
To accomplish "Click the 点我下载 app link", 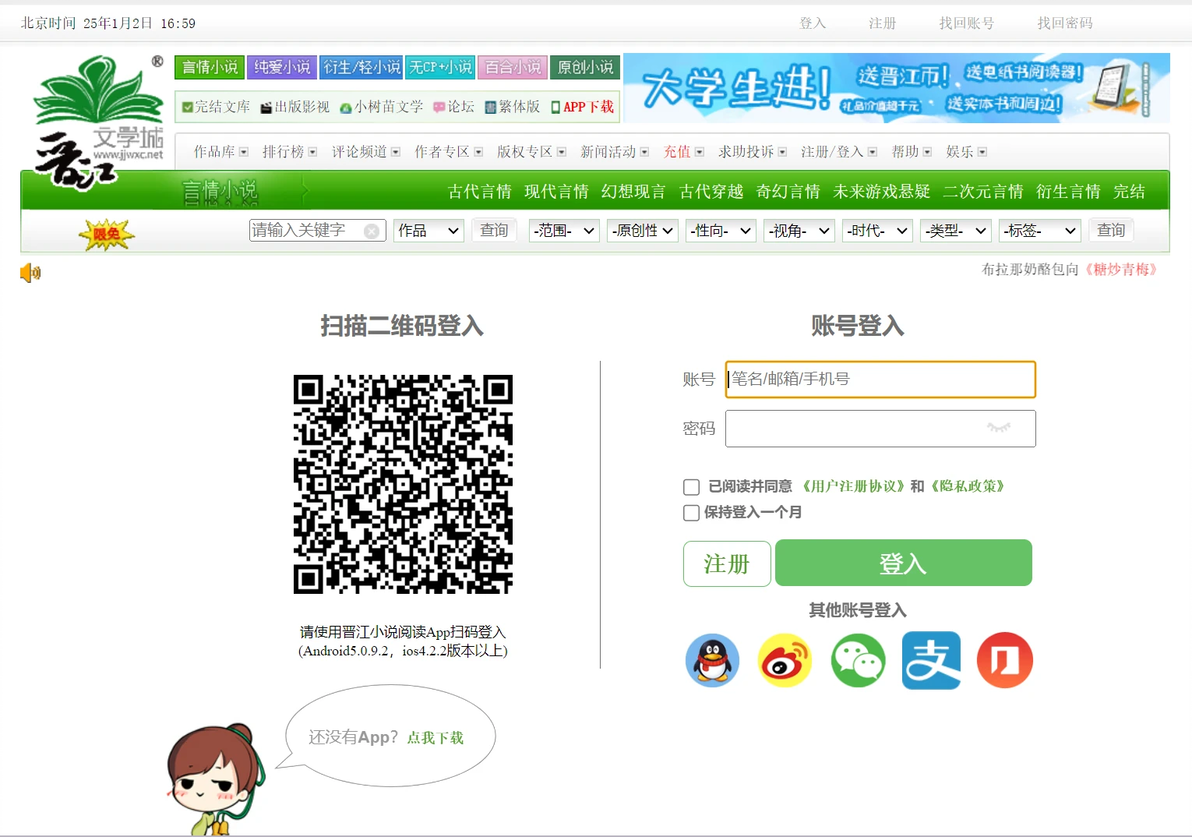I will coord(435,738).
